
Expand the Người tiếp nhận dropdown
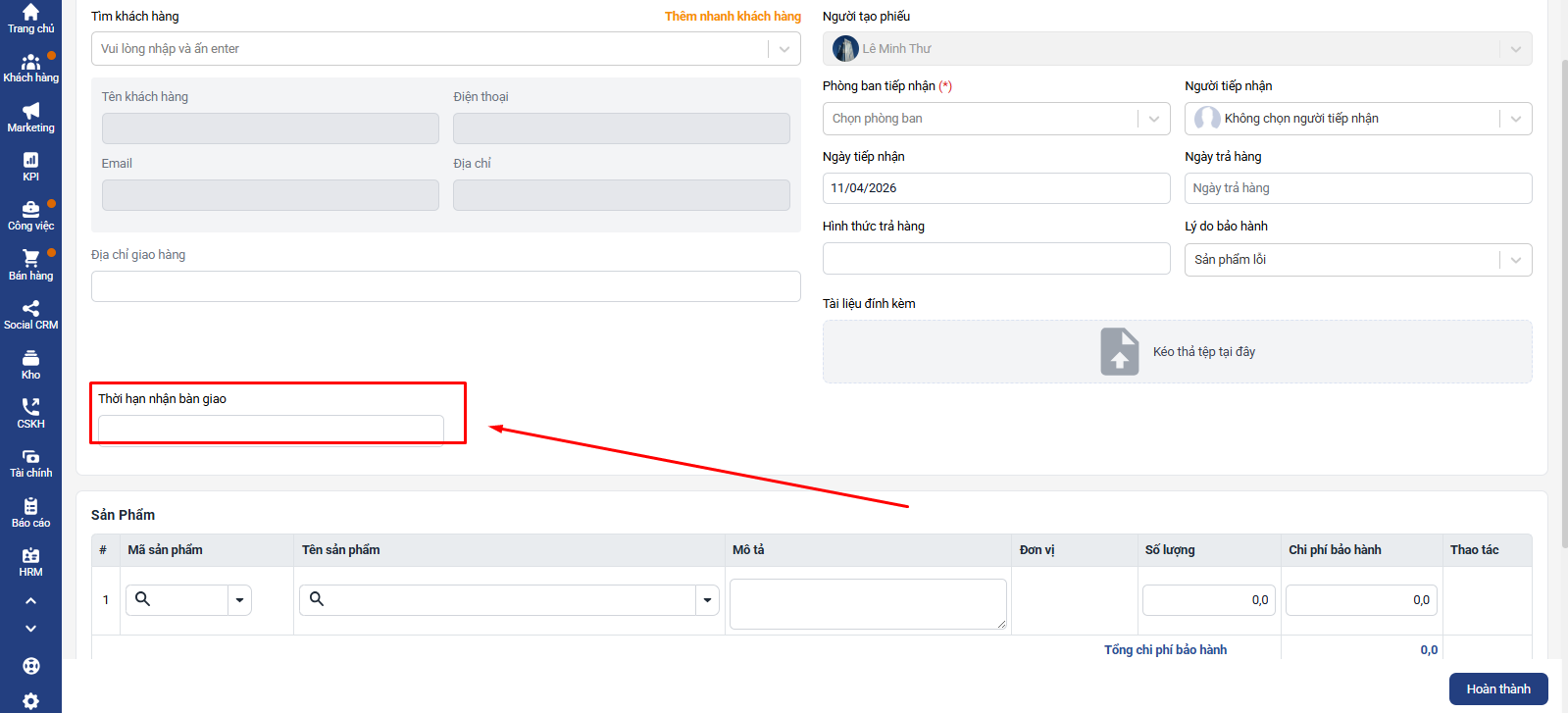[1515, 119]
